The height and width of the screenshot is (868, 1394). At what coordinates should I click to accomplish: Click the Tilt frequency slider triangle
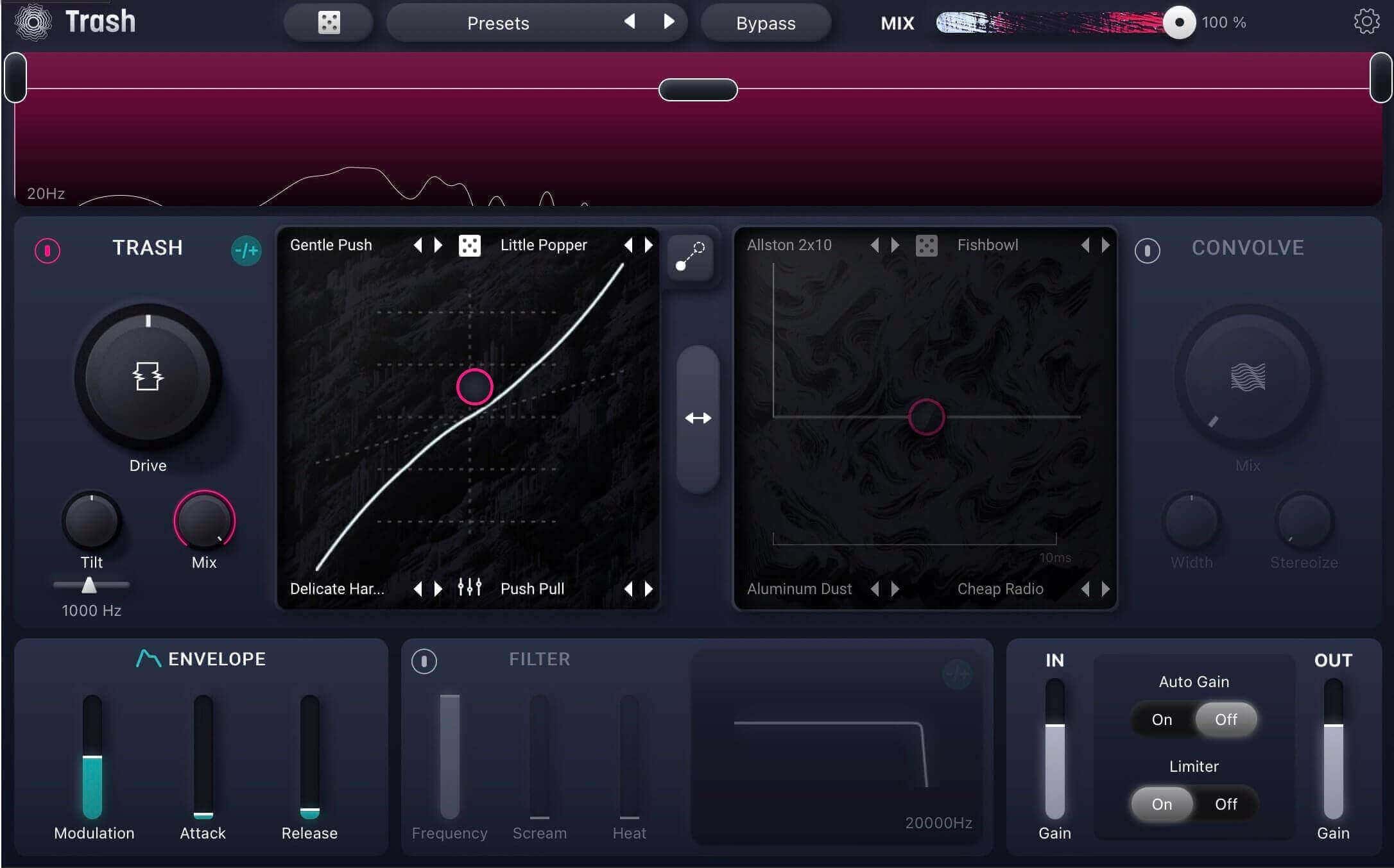click(89, 584)
